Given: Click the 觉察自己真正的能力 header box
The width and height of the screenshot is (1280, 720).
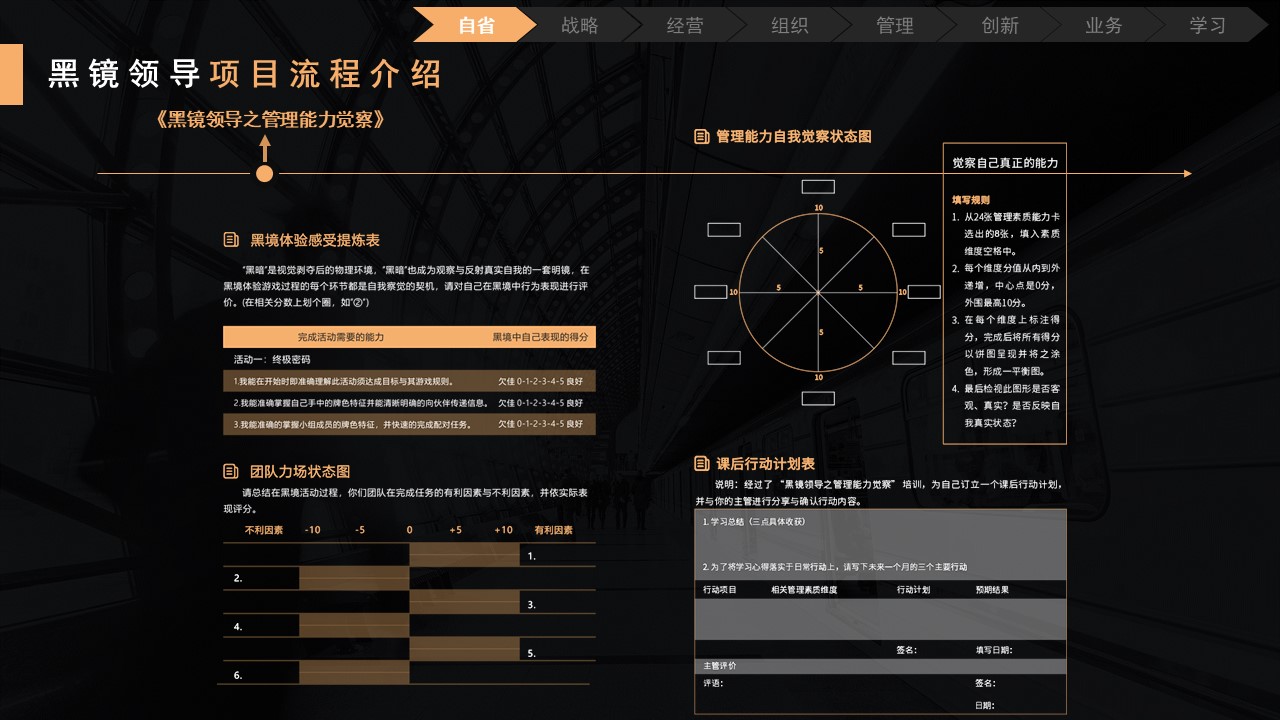Looking at the screenshot, I should [1004, 162].
